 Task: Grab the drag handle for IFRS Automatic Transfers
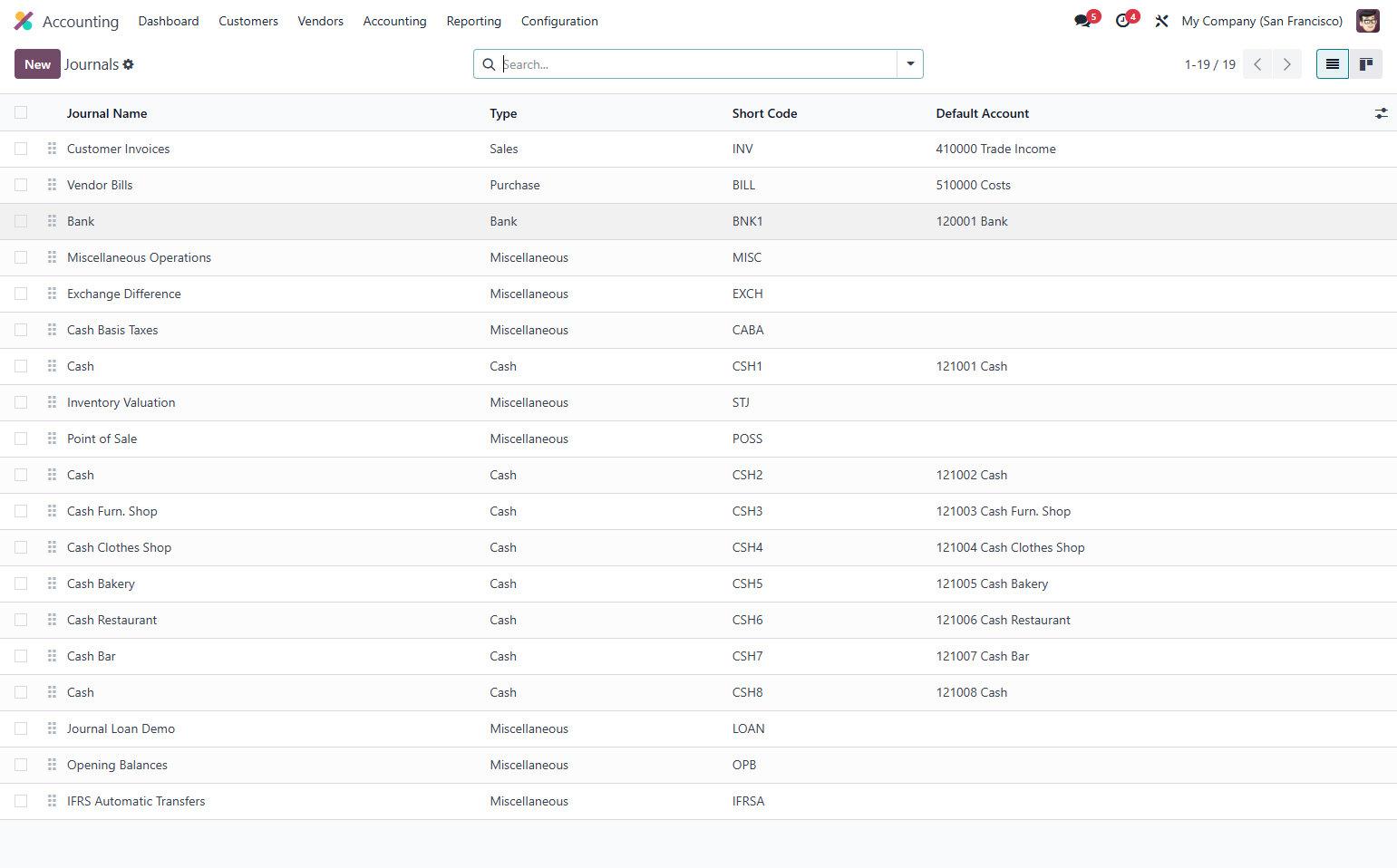click(x=52, y=801)
